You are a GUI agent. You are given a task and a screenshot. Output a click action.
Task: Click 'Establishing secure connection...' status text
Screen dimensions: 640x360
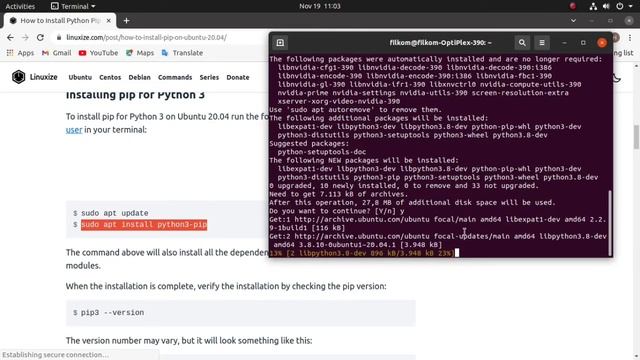point(56,355)
